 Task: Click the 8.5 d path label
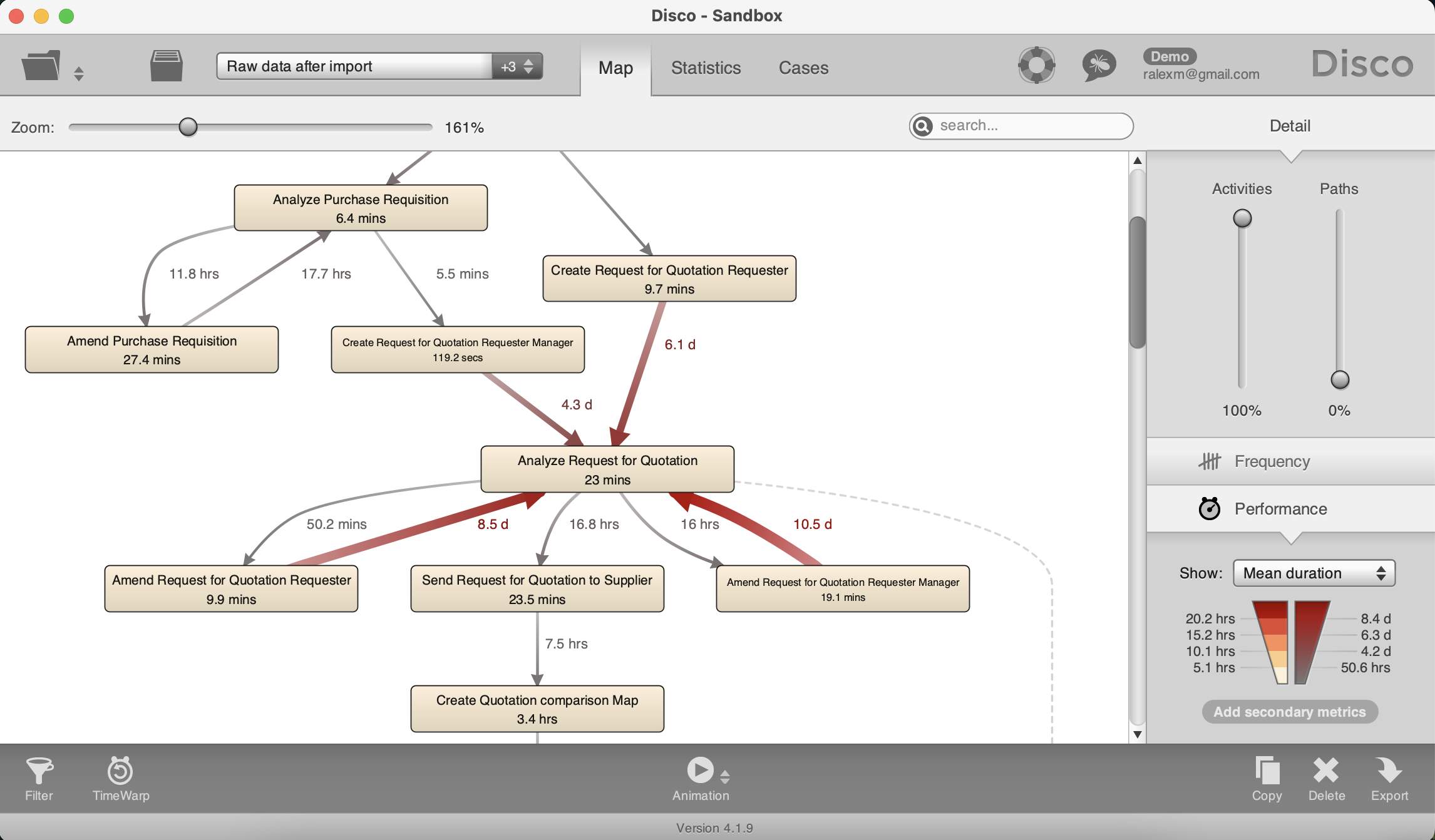click(493, 524)
